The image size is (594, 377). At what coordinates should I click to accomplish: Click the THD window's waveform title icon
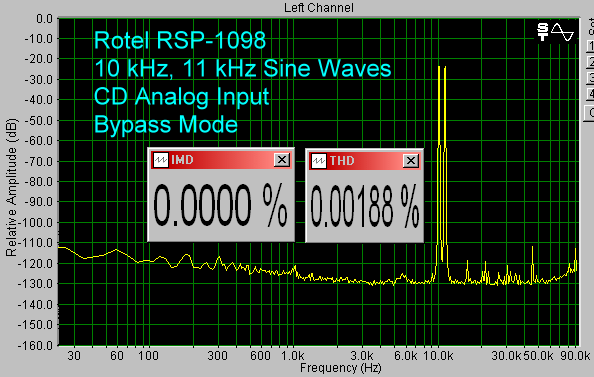(319, 161)
